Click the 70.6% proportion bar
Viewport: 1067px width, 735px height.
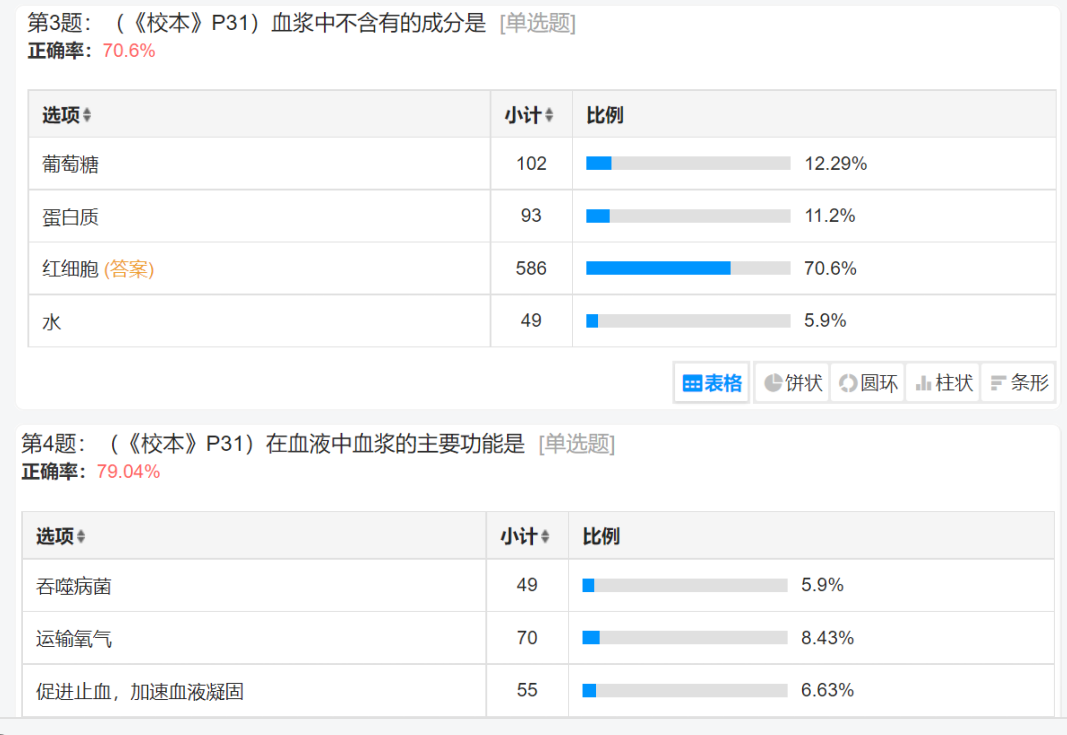(x=688, y=268)
